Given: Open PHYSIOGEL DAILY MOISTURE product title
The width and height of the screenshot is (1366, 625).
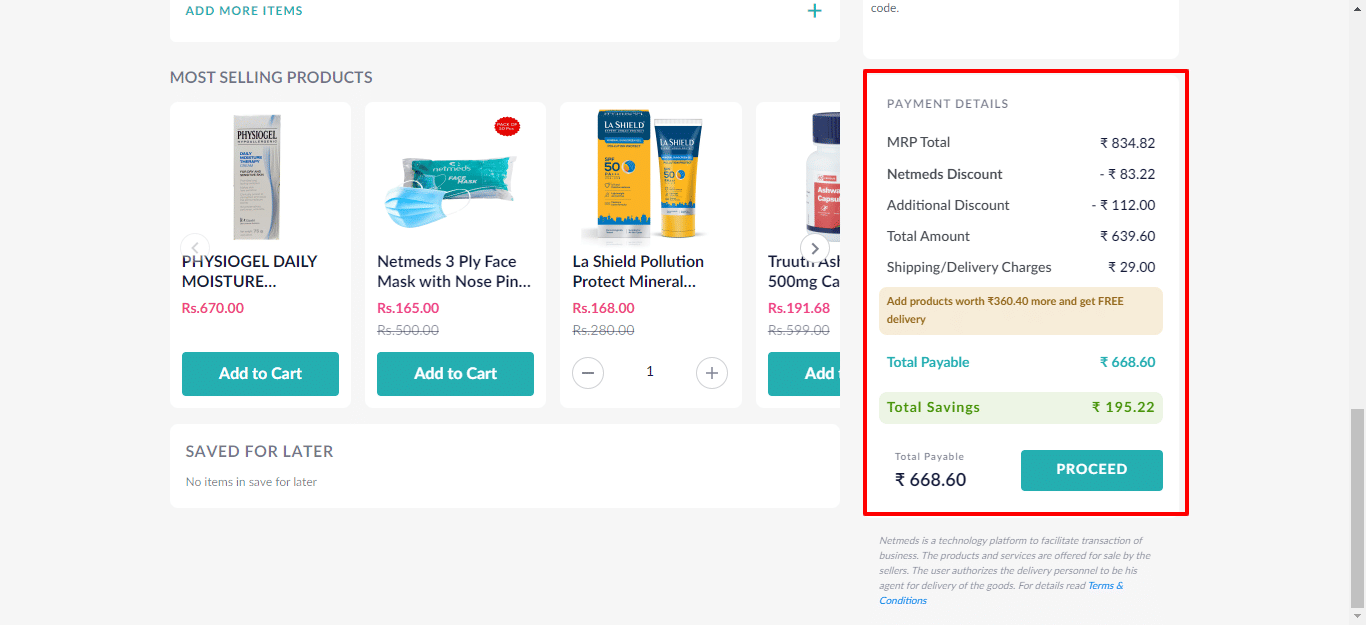Looking at the screenshot, I should (250, 271).
